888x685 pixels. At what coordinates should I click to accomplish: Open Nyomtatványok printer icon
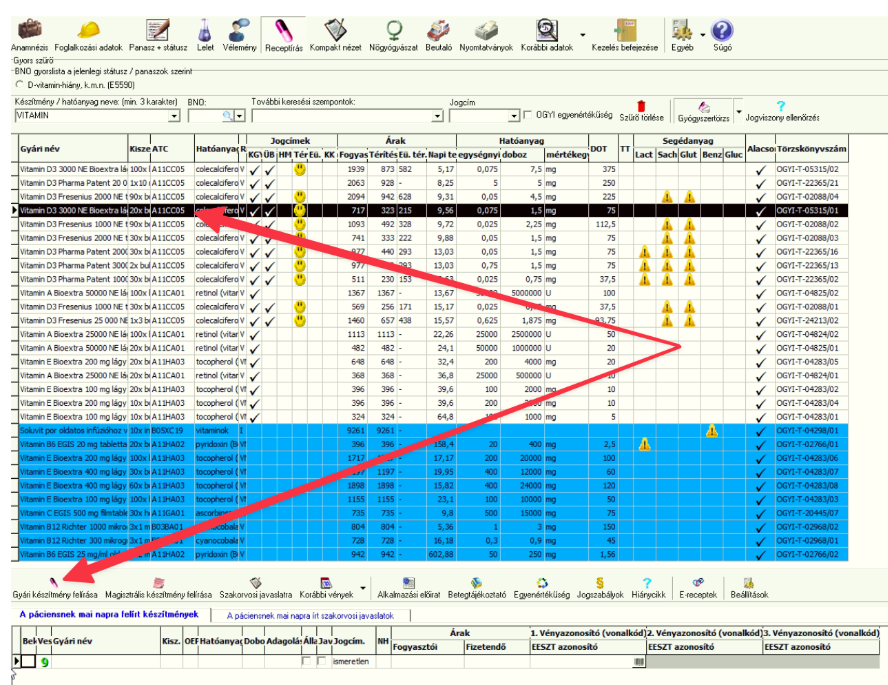point(486,30)
